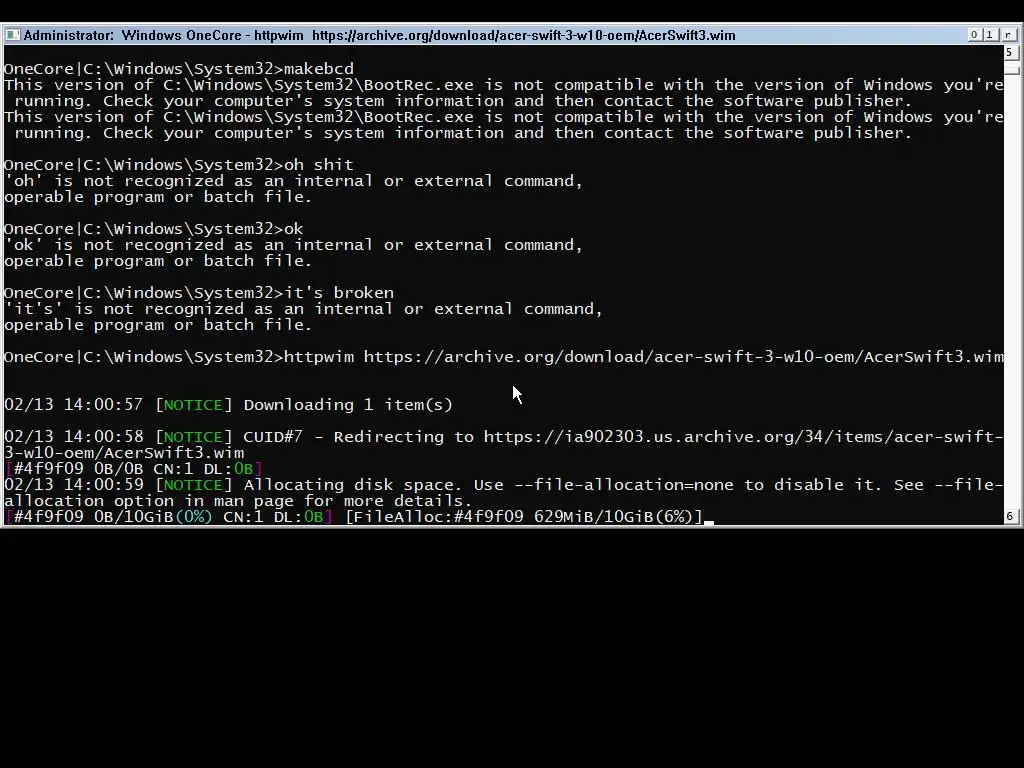Click the "'oh' is not recognized" error line

click(293, 181)
